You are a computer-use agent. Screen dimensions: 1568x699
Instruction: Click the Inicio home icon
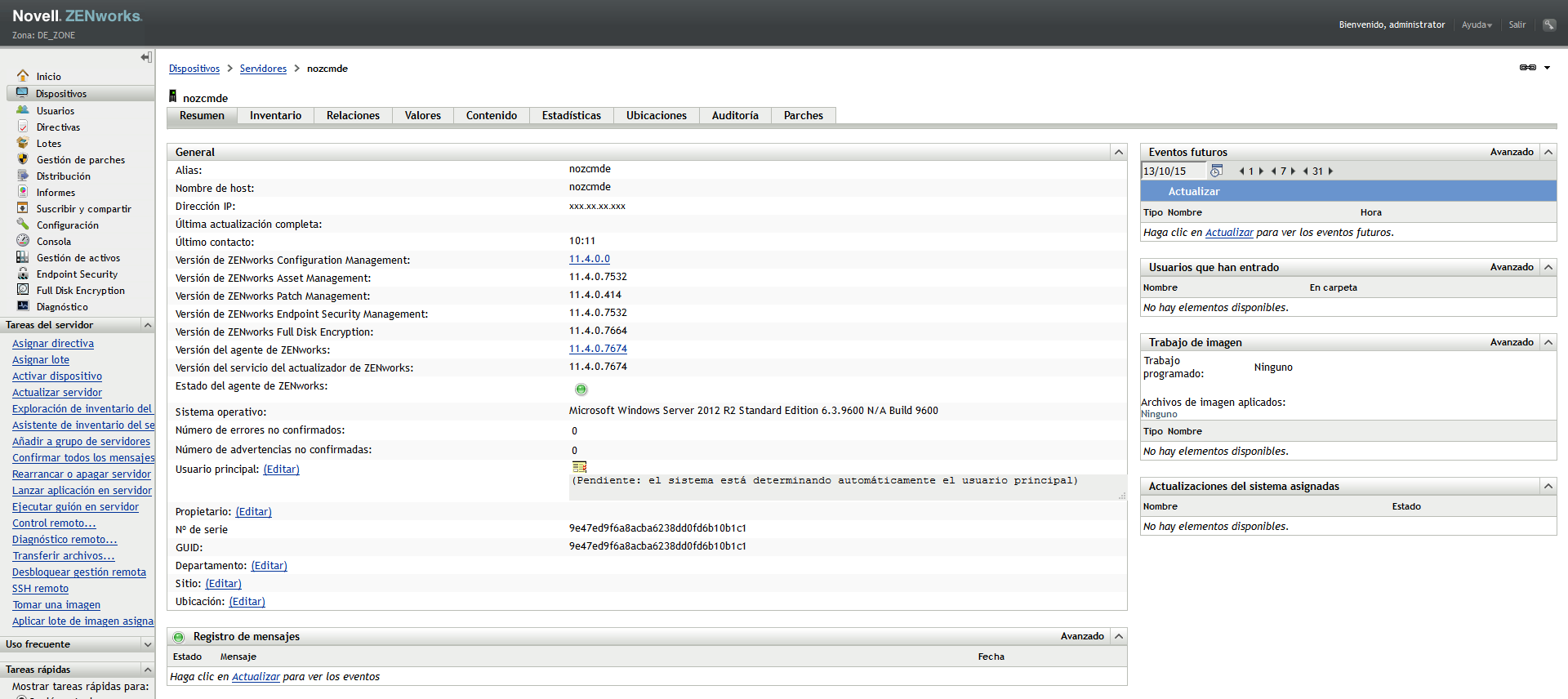pos(23,76)
